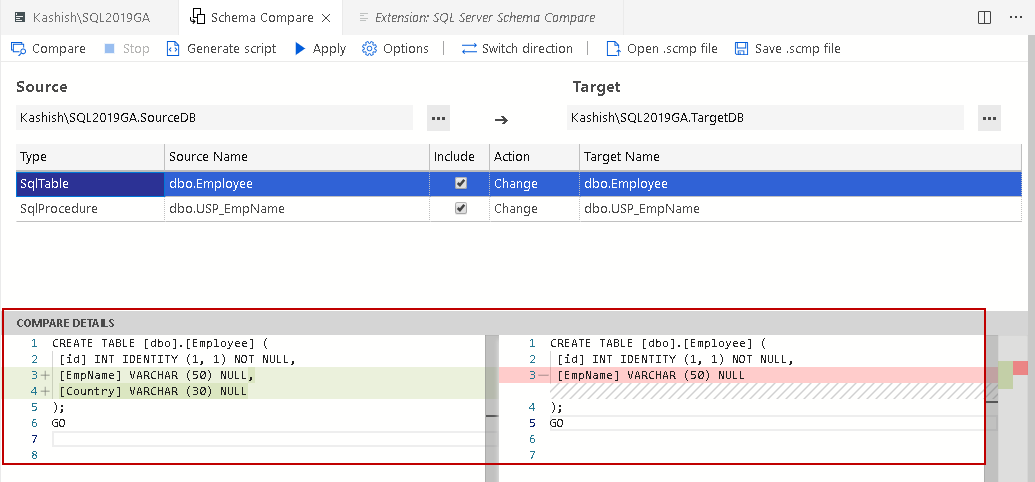Open .scmp file from toolbar
The width and height of the screenshot is (1035, 482).
point(612,48)
